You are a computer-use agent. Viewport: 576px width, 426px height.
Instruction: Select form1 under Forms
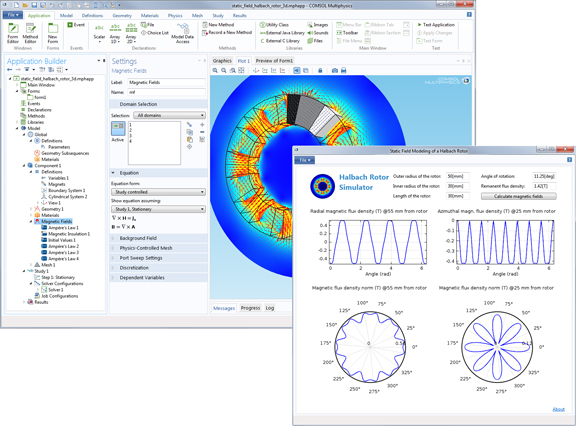pos(37,97)
